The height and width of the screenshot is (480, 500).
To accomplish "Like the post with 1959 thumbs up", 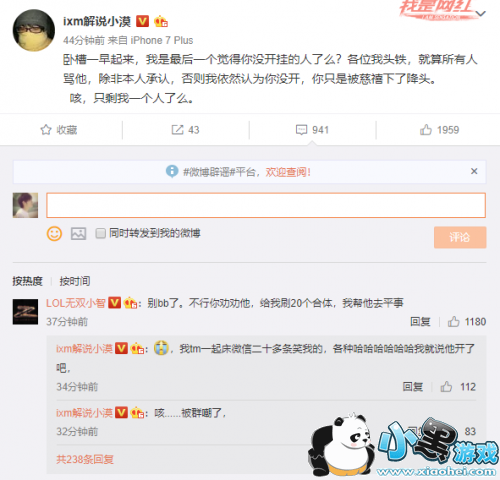I will pos(426,130).
